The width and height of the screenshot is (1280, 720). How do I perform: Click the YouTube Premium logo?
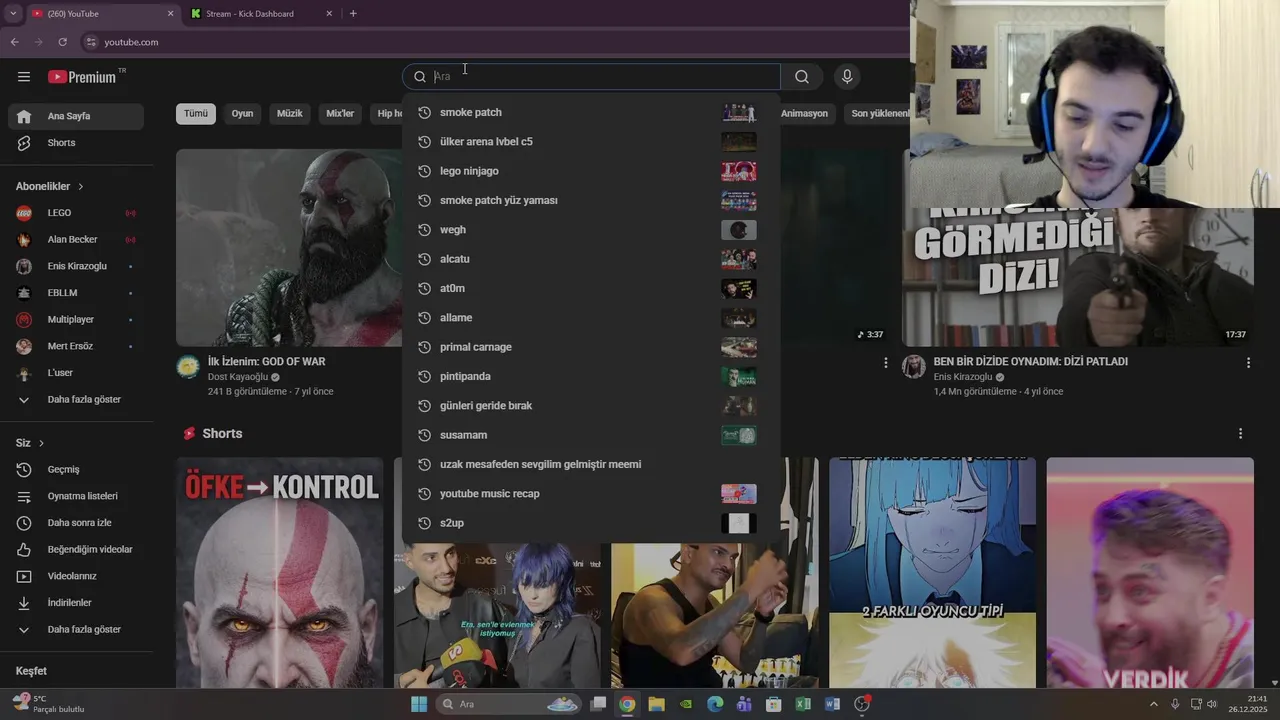click(82, 77)
